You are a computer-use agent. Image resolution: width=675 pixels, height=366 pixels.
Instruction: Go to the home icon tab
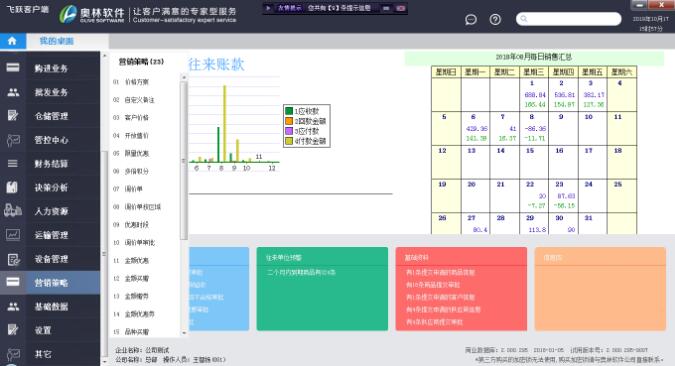click(12, 41)
